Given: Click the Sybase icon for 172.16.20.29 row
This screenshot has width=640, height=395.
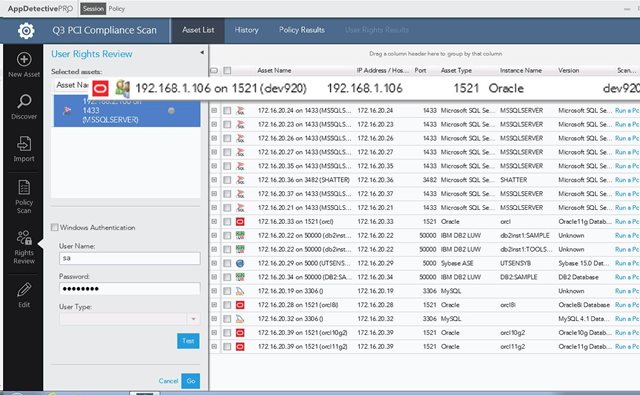Looking at the screenshot, I should point(240,263).
